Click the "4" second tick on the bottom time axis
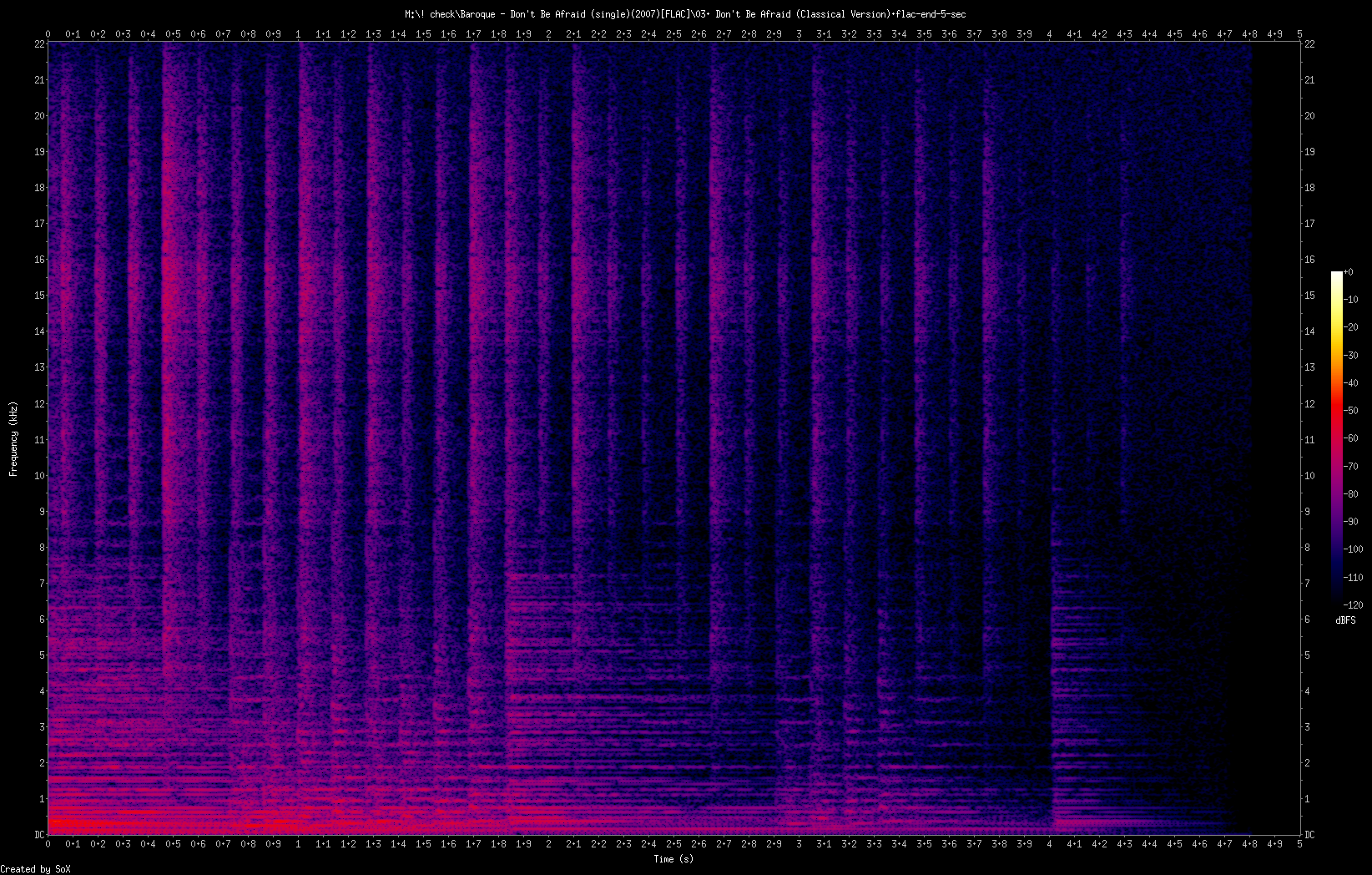Screen dimensions: 1372x875 pos(1049,844)
